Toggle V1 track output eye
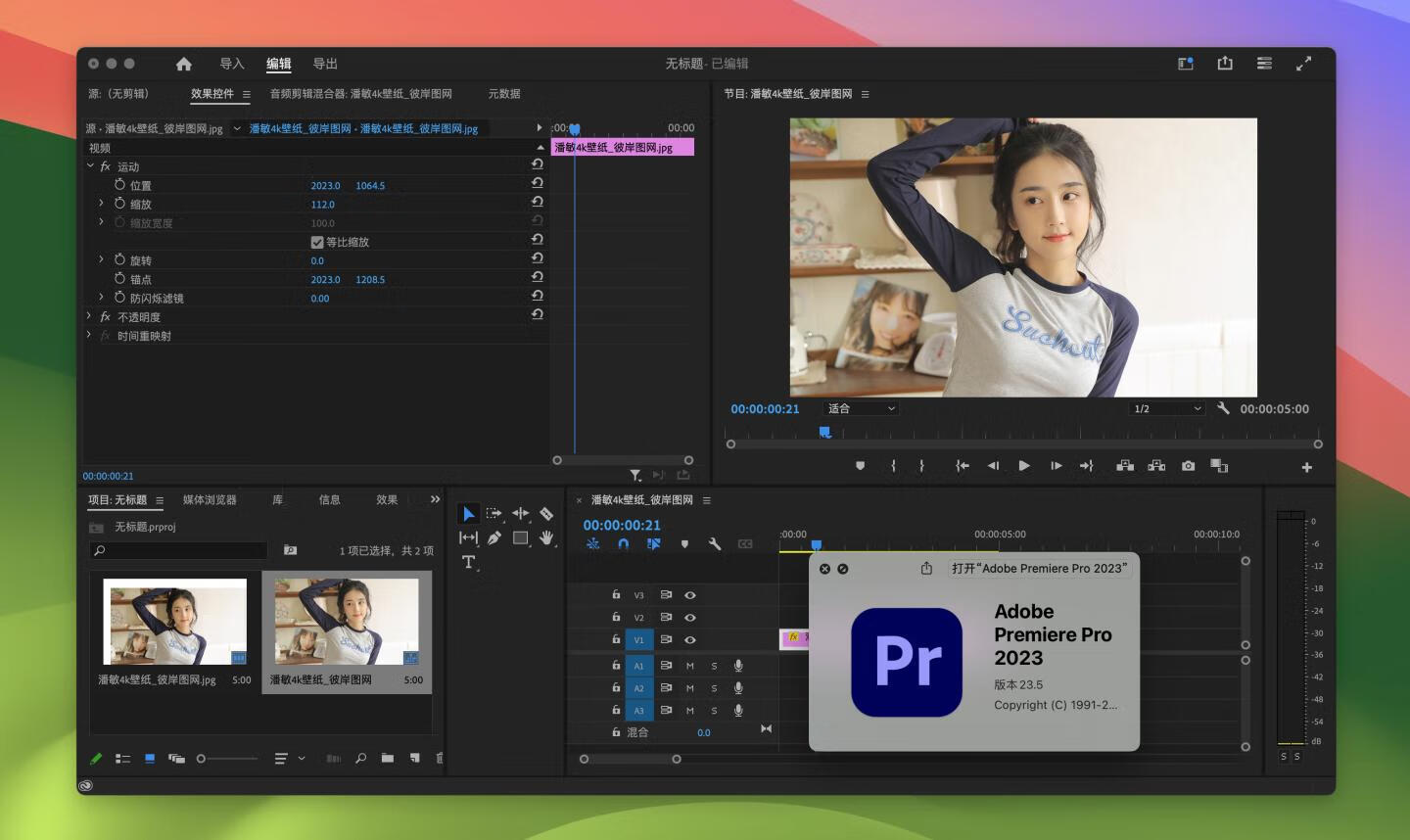The width and height of the screenshot is (1410, 840). coord(690,640)
